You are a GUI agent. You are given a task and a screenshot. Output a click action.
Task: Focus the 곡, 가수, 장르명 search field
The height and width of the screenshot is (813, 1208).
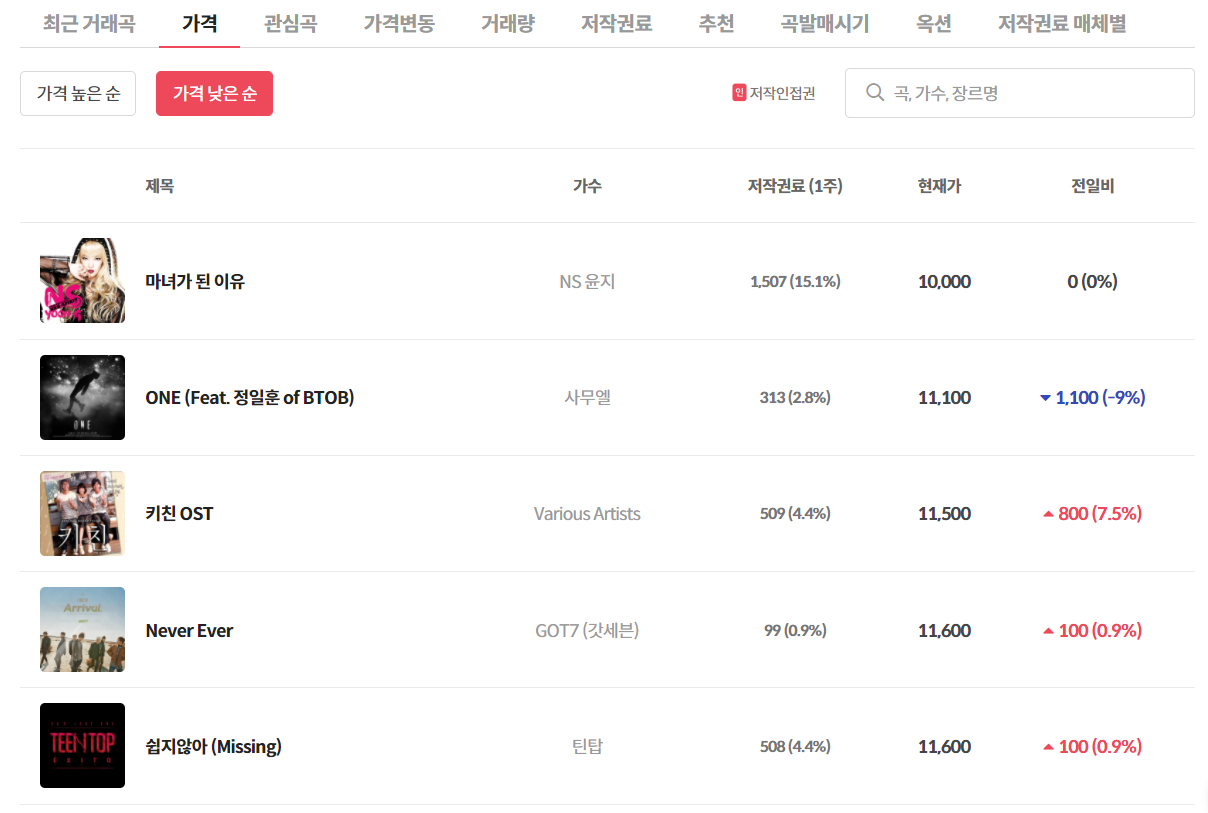click(1020, 93)
